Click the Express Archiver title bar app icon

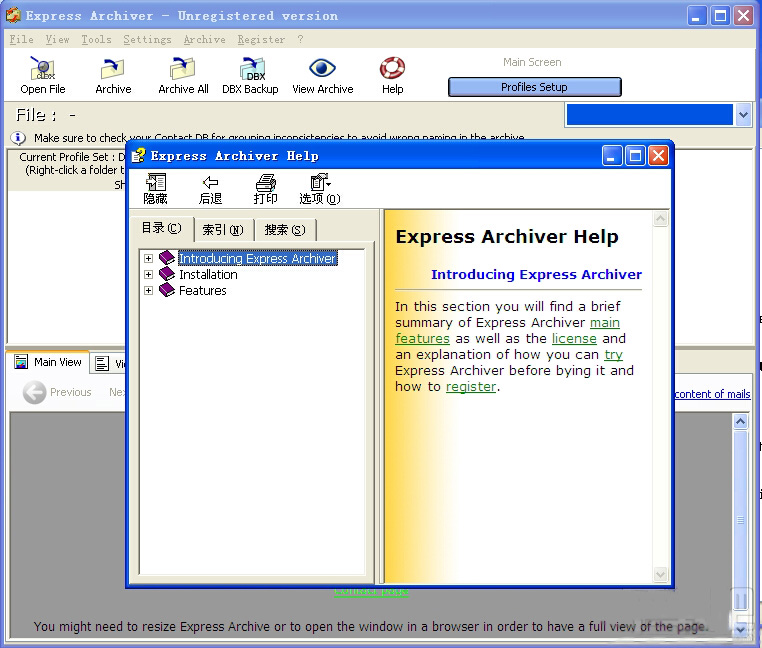tap(13, 15)
